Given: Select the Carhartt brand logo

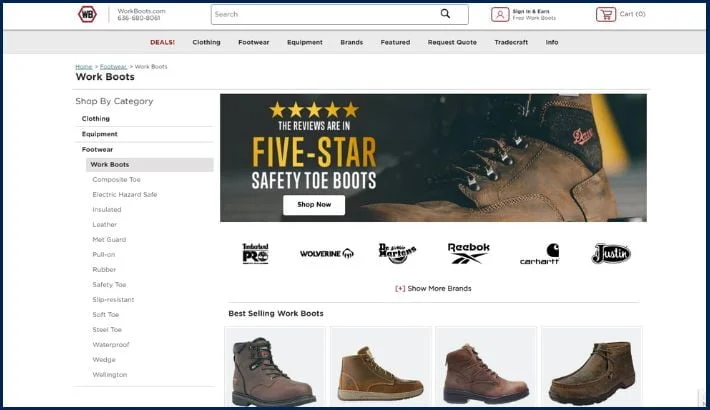Looking at the screenshot, I should tap(539, 254).
